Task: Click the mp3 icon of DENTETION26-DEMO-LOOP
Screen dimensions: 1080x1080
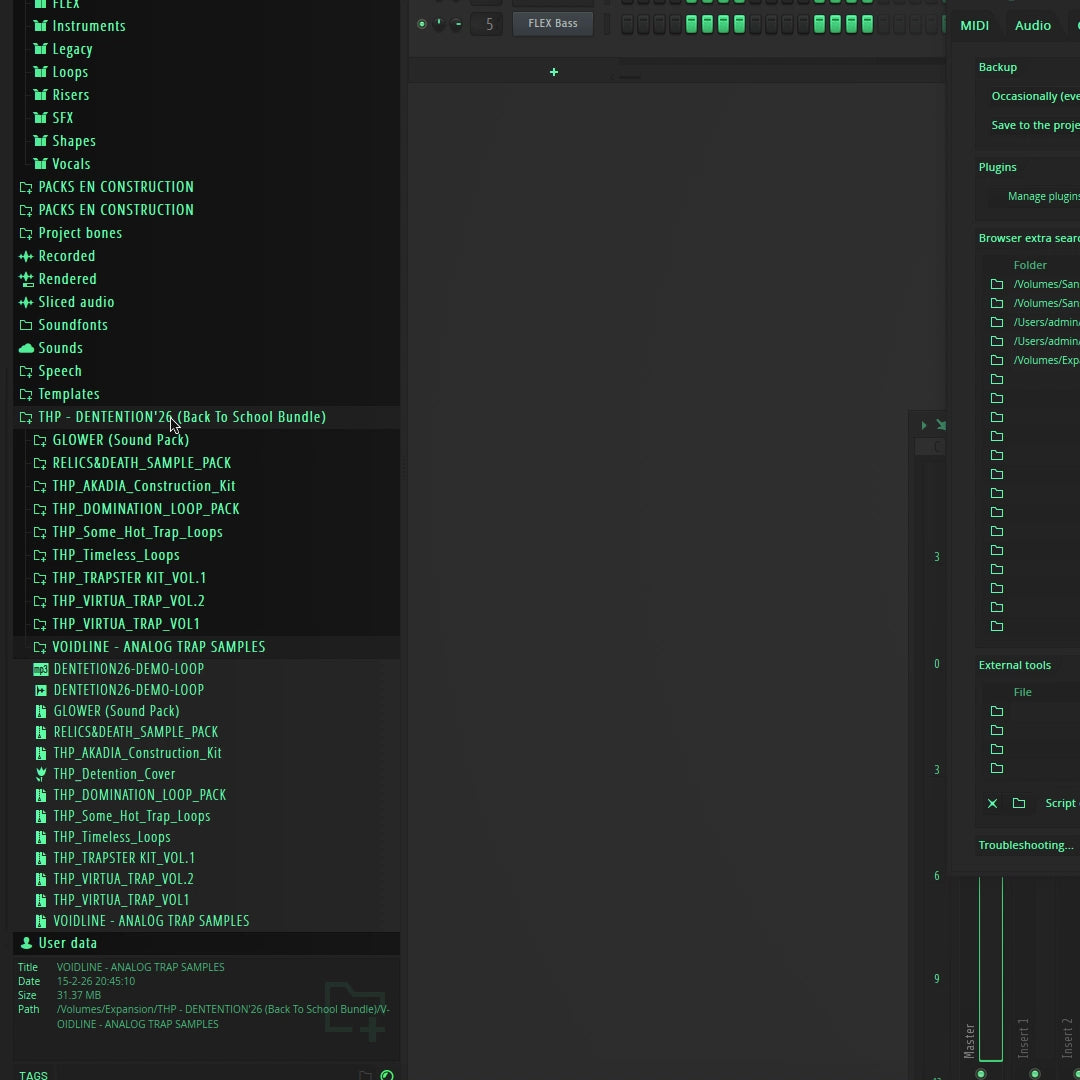Action: click(41, 669)
